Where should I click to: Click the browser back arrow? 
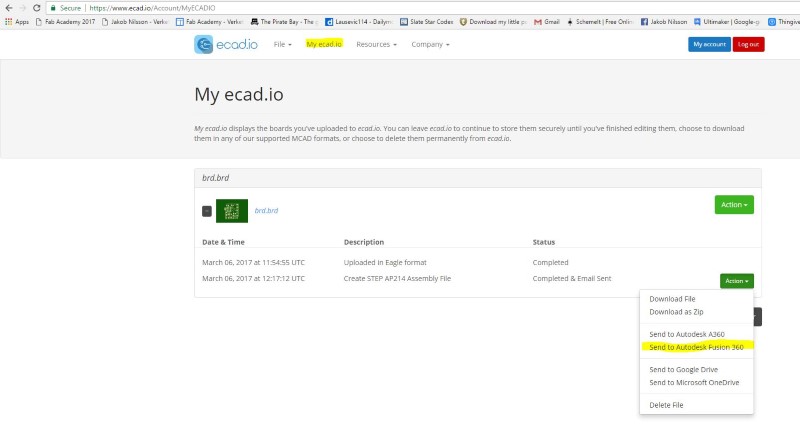click(x=9, y=8)
